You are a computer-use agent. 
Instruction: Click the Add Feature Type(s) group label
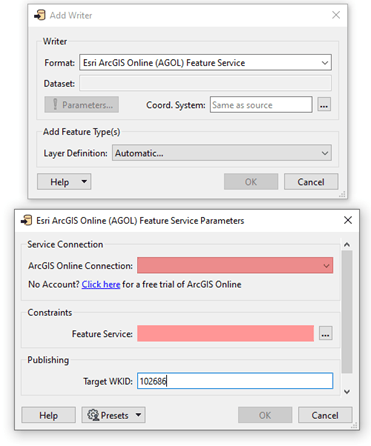click(x=81, y=132)
